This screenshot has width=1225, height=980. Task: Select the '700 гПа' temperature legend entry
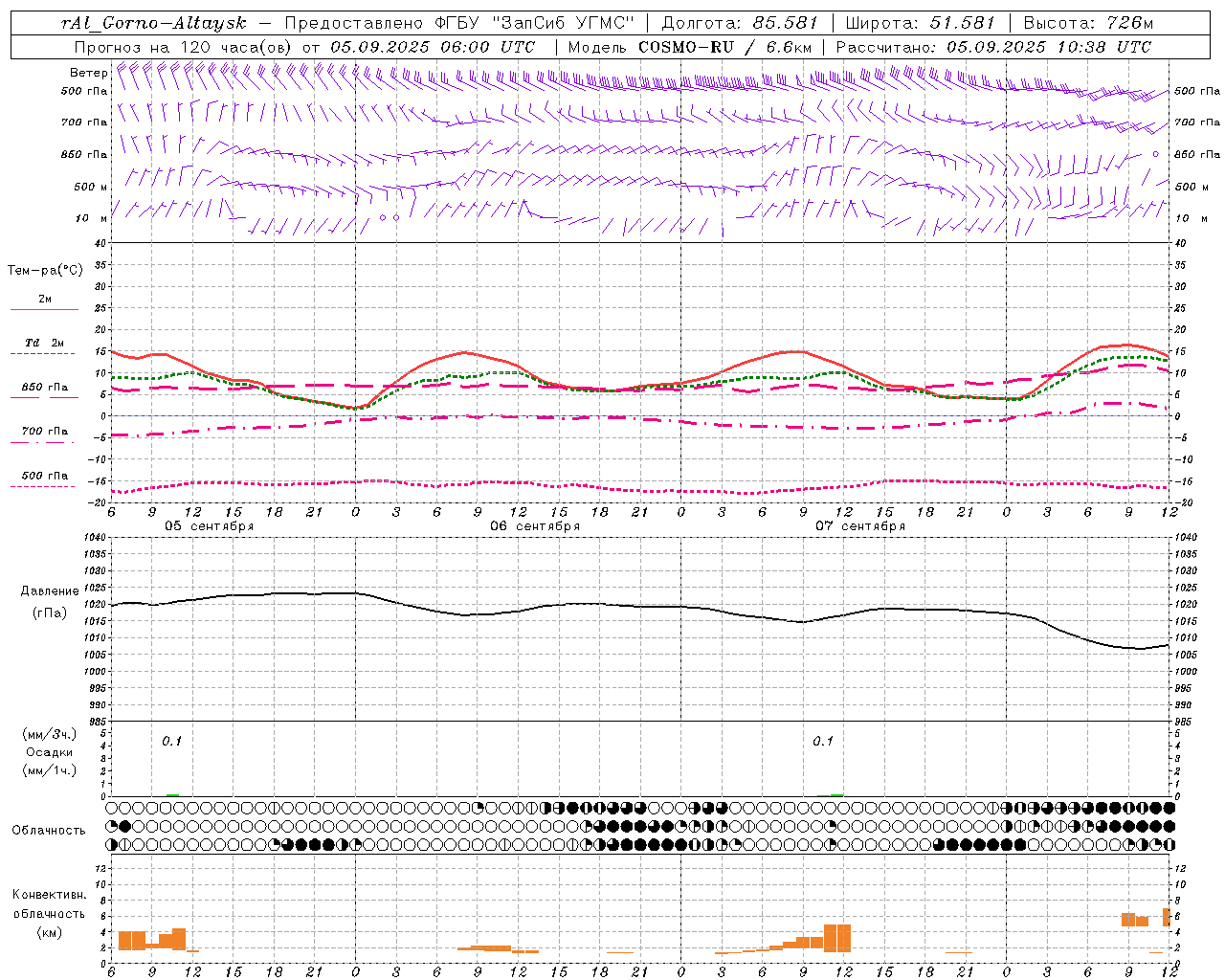click(x=44, y=432)
